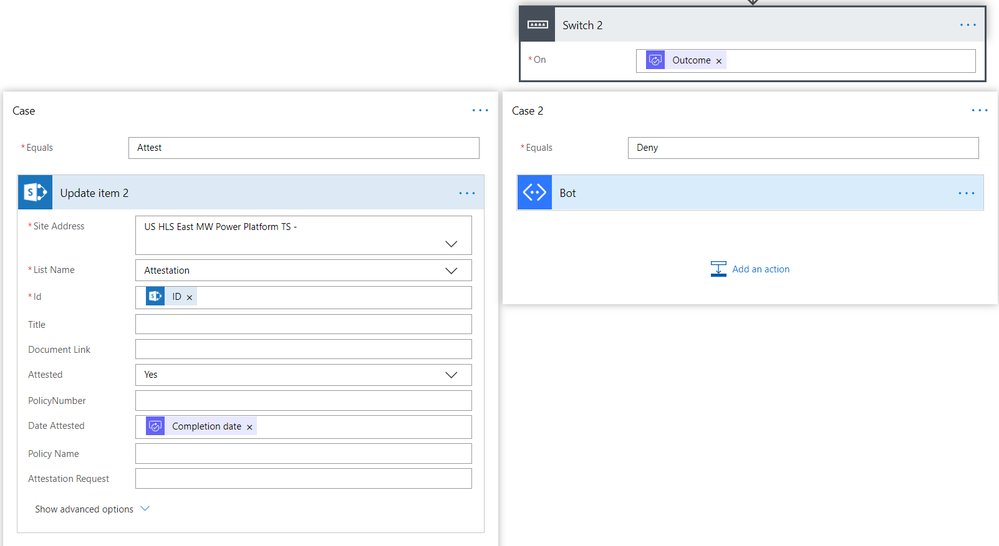Select the ID token label
This screenshot has height=546, width=999.
point(176,297)
